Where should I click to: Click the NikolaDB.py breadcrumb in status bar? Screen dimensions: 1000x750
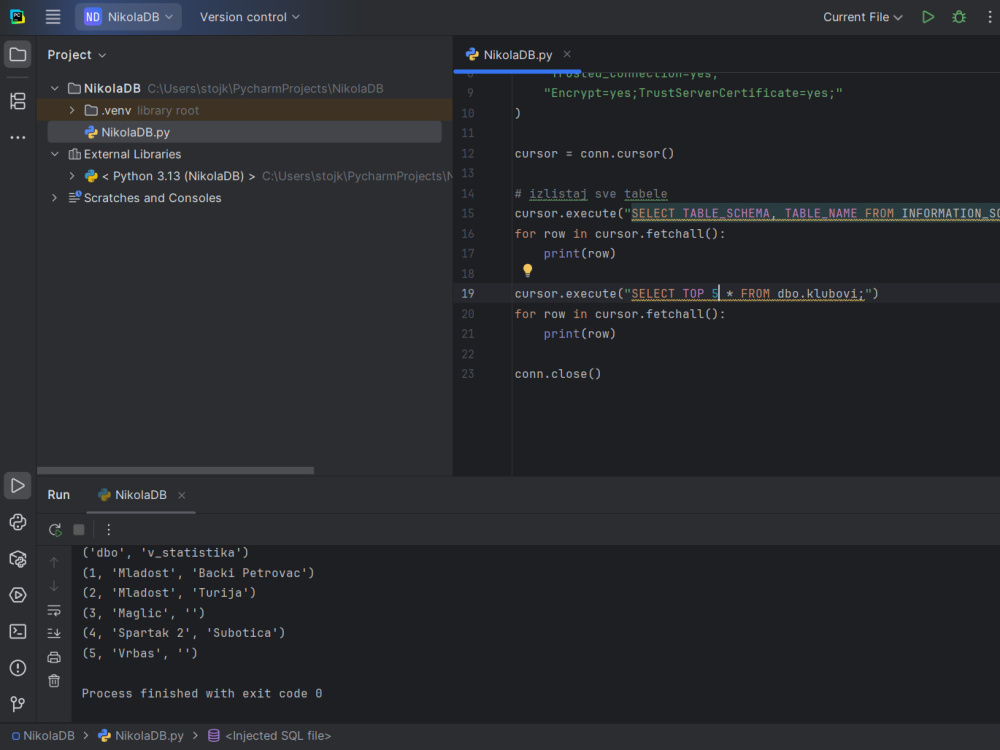pos(142,736)
